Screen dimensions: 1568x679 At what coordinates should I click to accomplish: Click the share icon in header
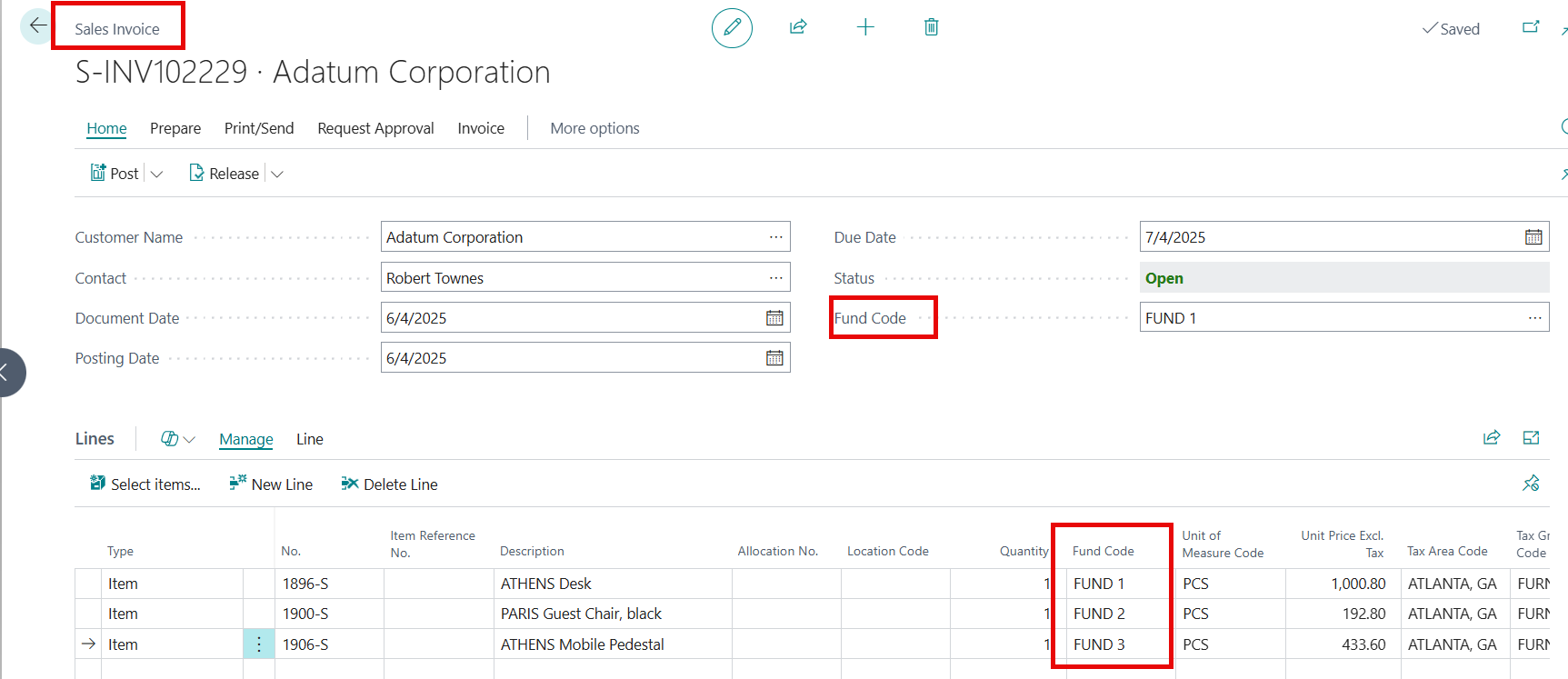click(798, 27)
